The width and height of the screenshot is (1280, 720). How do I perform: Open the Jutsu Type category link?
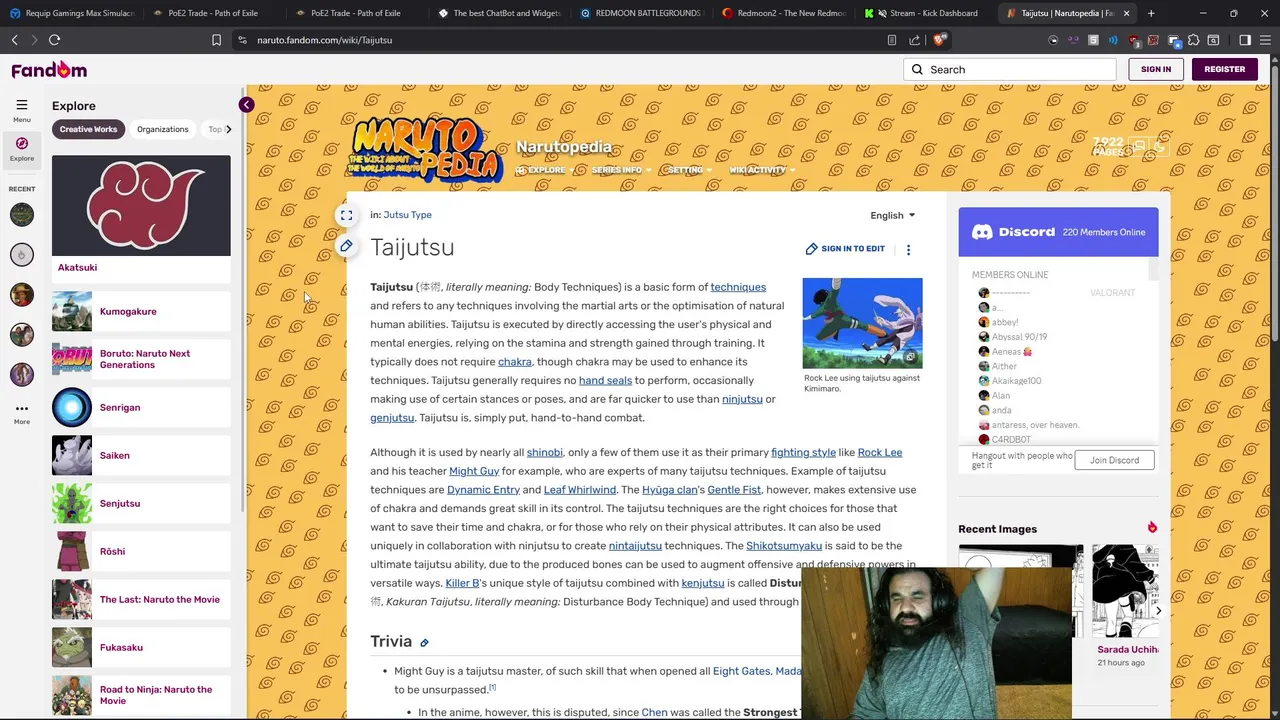(x=407, y=215)
